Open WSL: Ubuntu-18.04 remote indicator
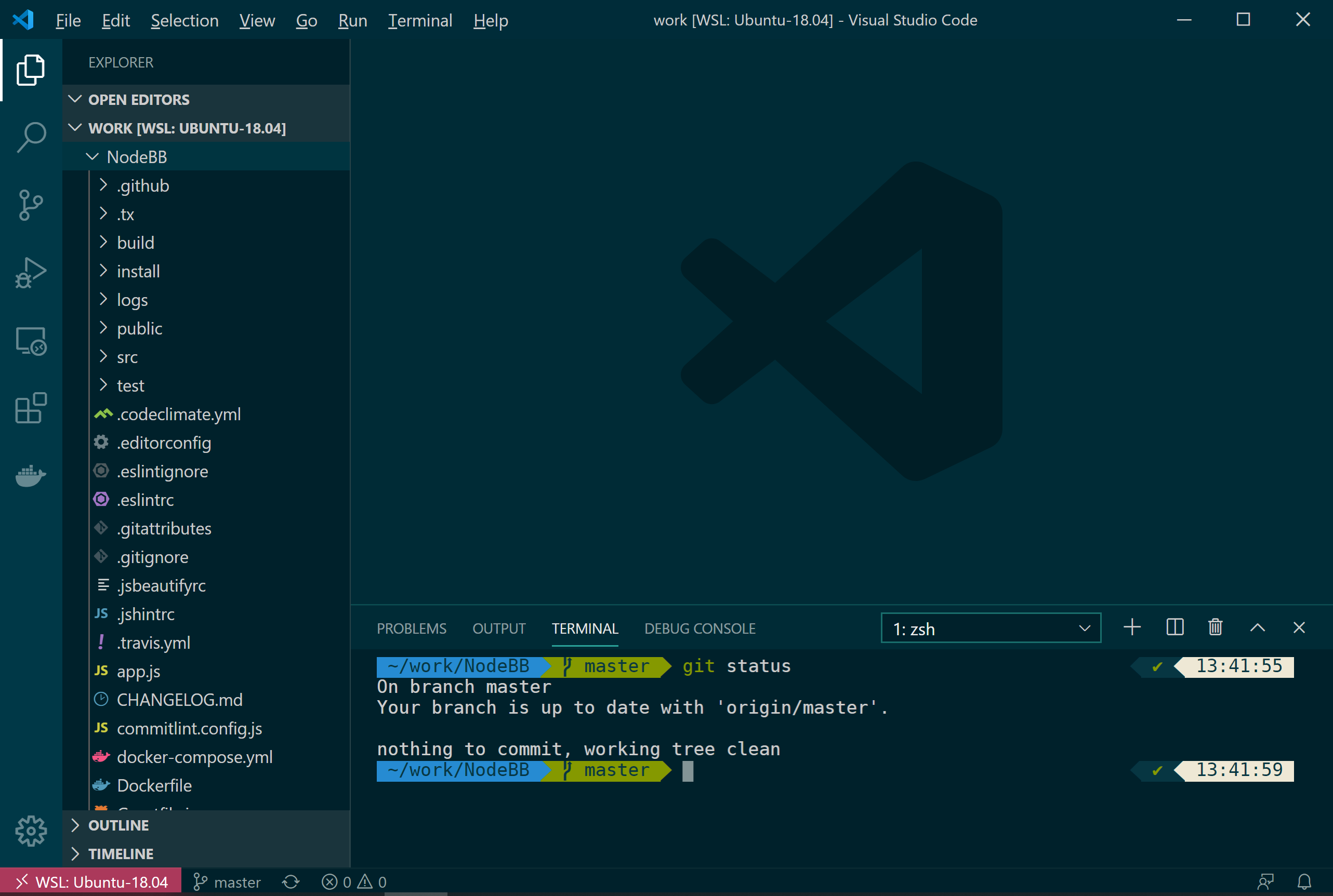Viewport: 1333px width, 896px height. coord(91,880)
